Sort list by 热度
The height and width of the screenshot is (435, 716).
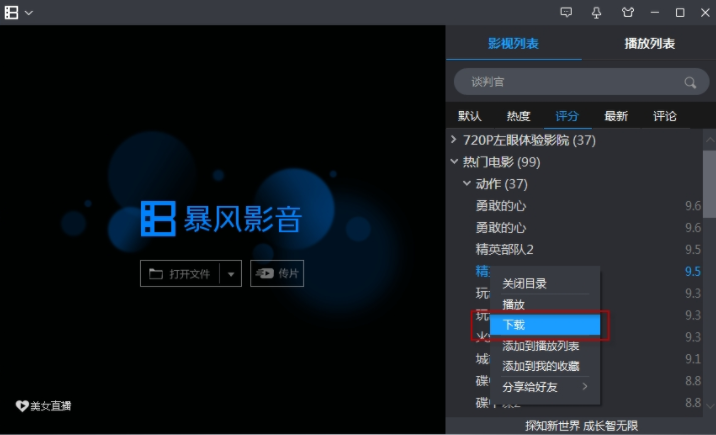tap(518, 116)
